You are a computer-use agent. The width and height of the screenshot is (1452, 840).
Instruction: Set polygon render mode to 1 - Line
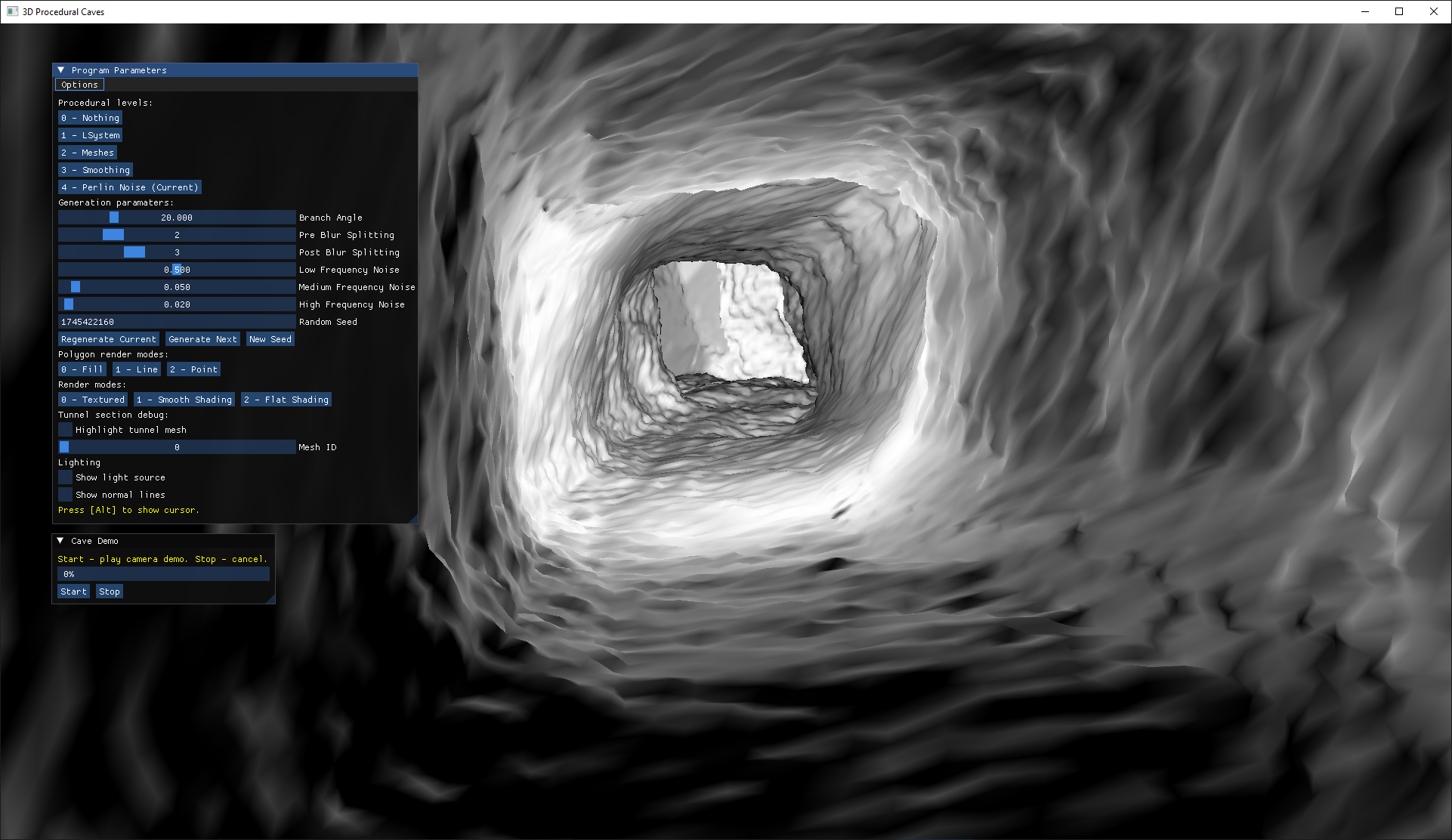[x=136, y=369]
